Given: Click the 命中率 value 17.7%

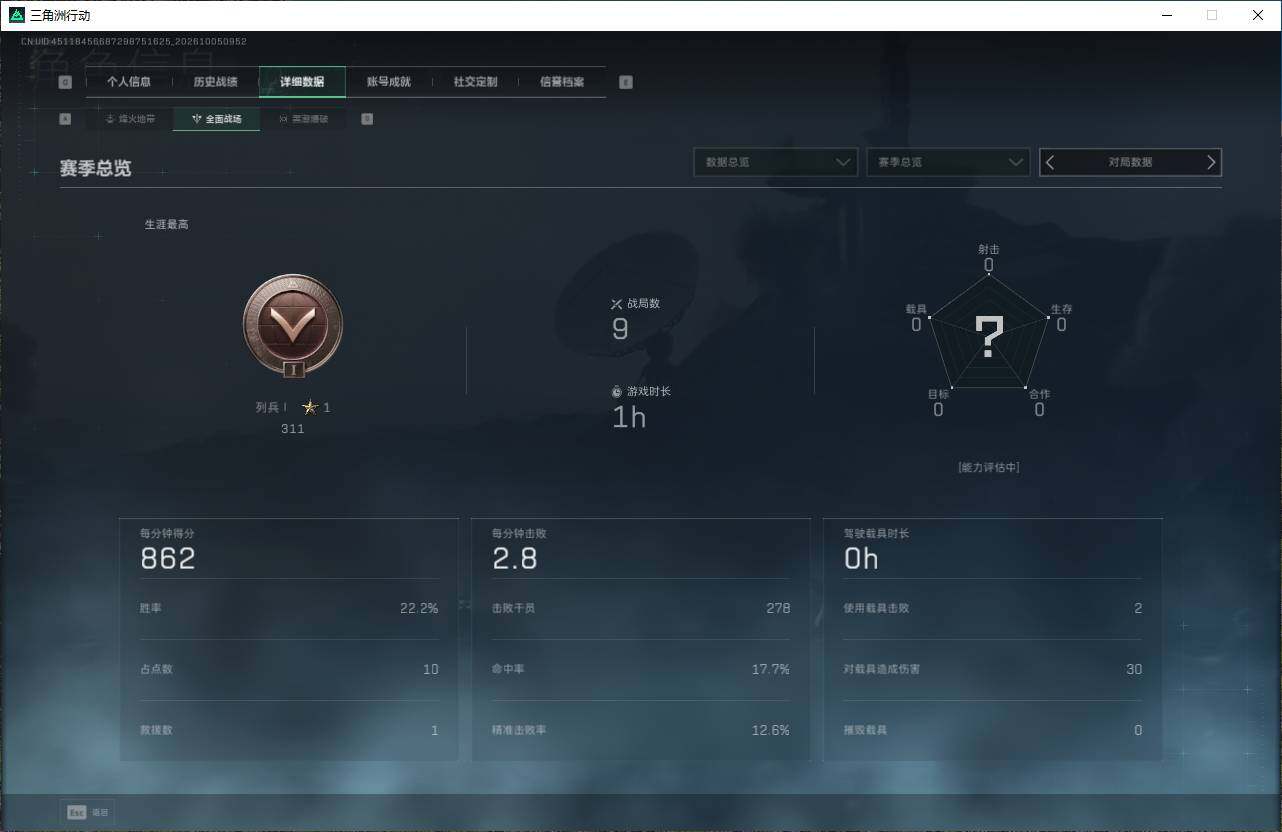Looking at the screenshot, I should [x=771, y=669].
